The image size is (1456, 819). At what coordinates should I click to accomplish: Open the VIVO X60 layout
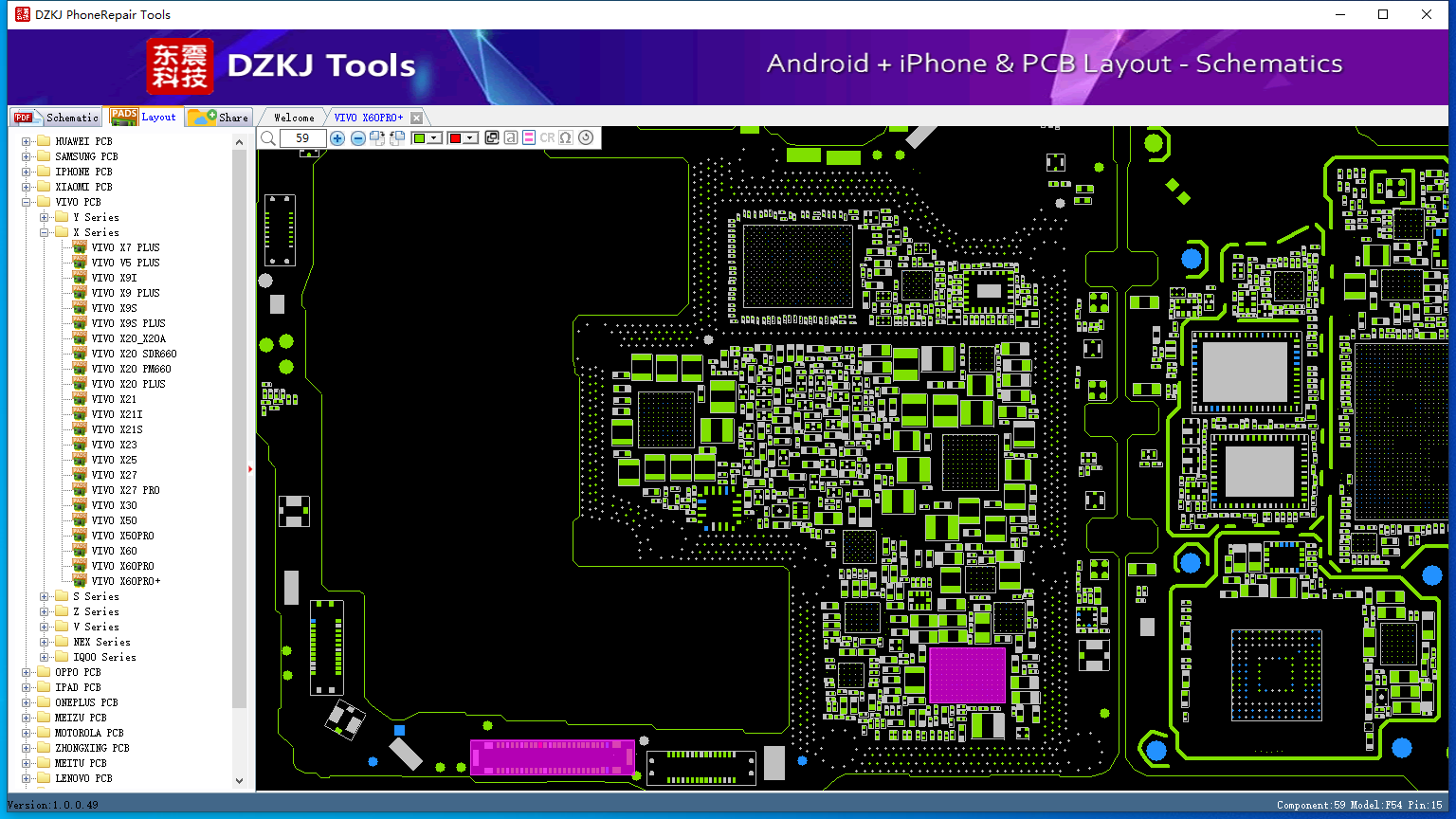[x=114, y=551]
